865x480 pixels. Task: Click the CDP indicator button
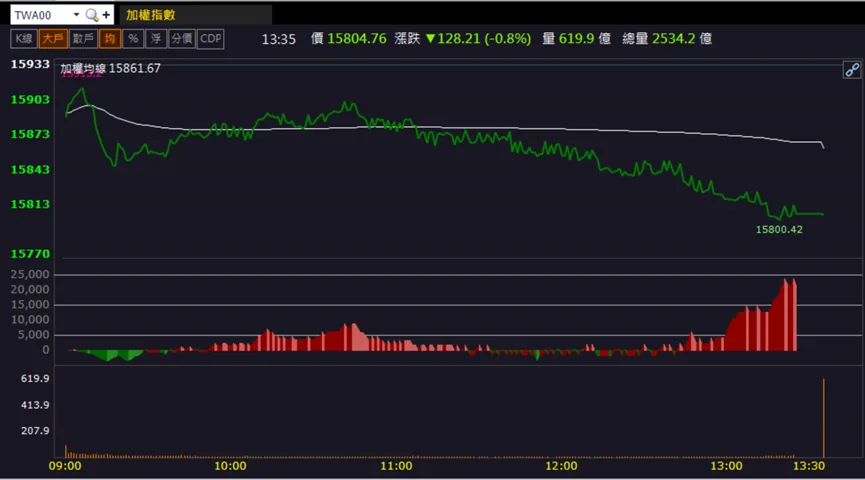211,39
